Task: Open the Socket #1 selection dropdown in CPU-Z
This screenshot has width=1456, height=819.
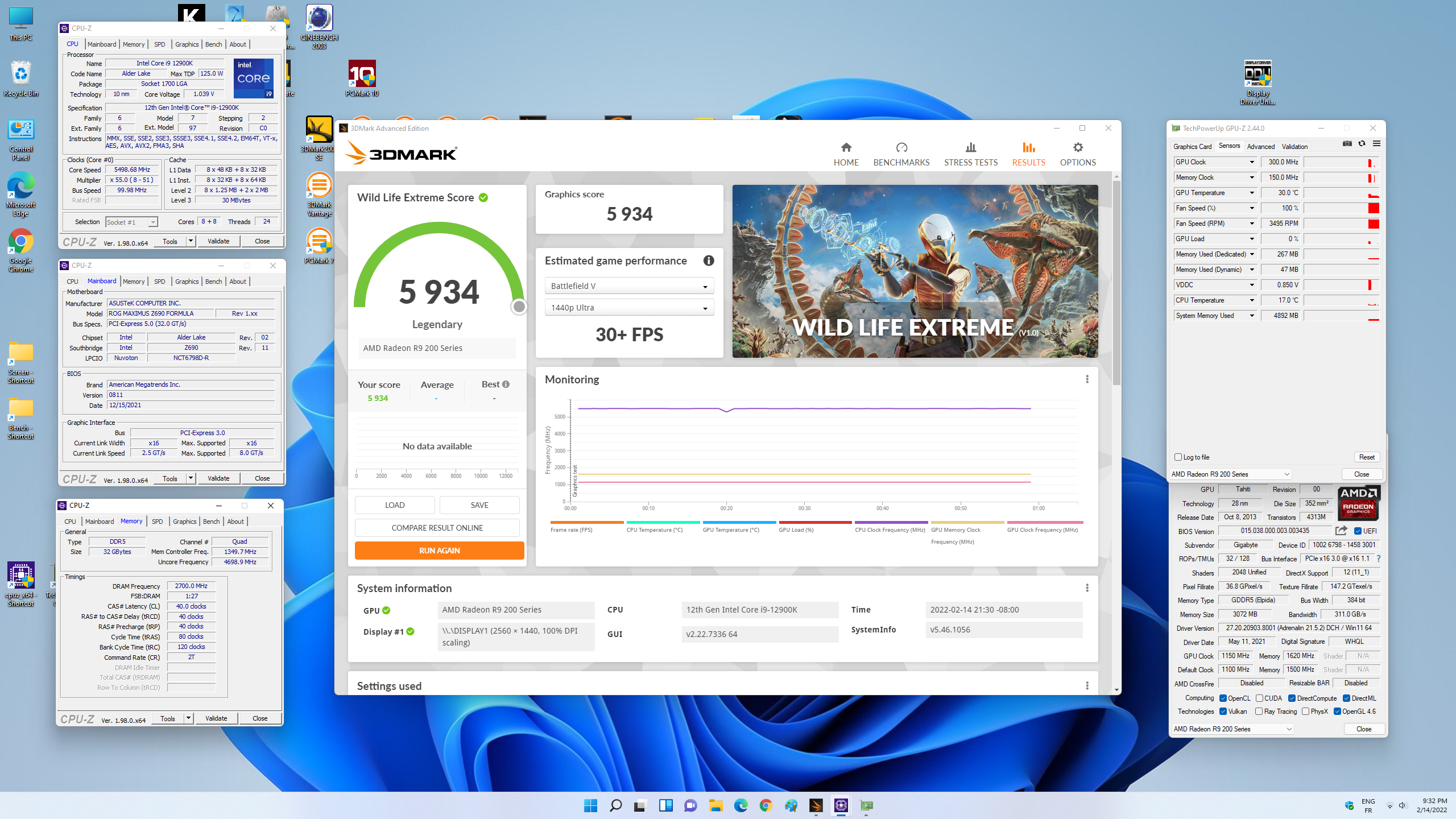Action: click(131, 222)
